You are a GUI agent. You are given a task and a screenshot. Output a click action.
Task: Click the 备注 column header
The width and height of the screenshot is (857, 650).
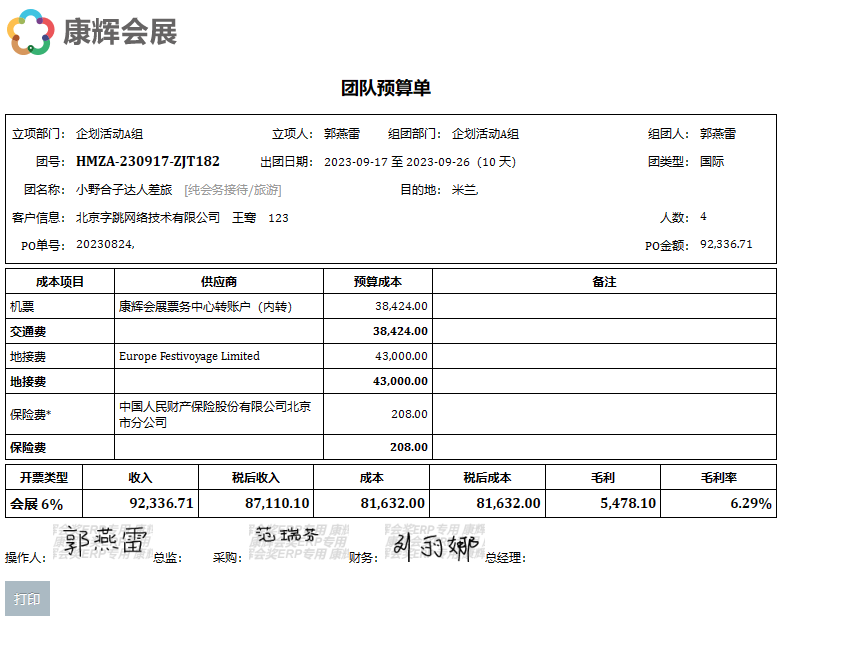[x=604, y=282]
